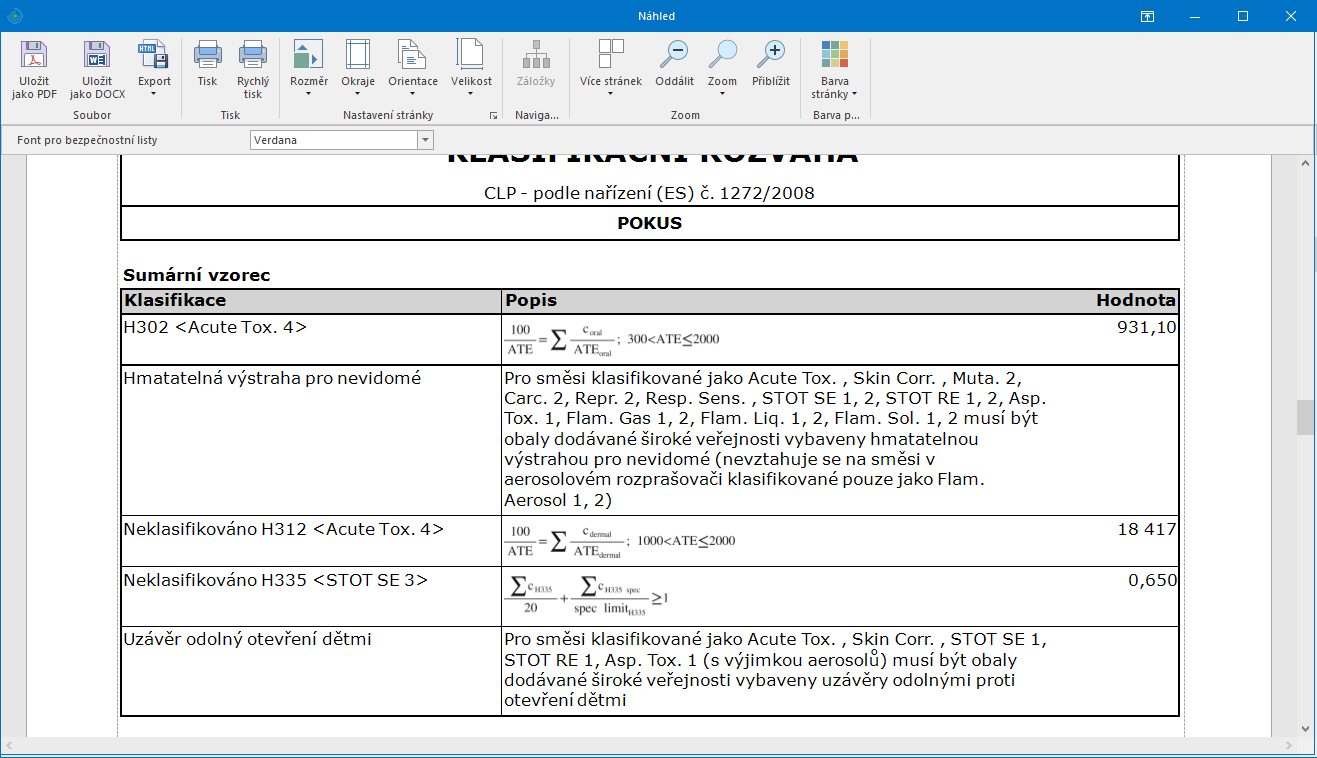Viewport: 1317px width, 758px height.
Task: Click the horizontal scrollbar left arrow
Action: point(8,746)
